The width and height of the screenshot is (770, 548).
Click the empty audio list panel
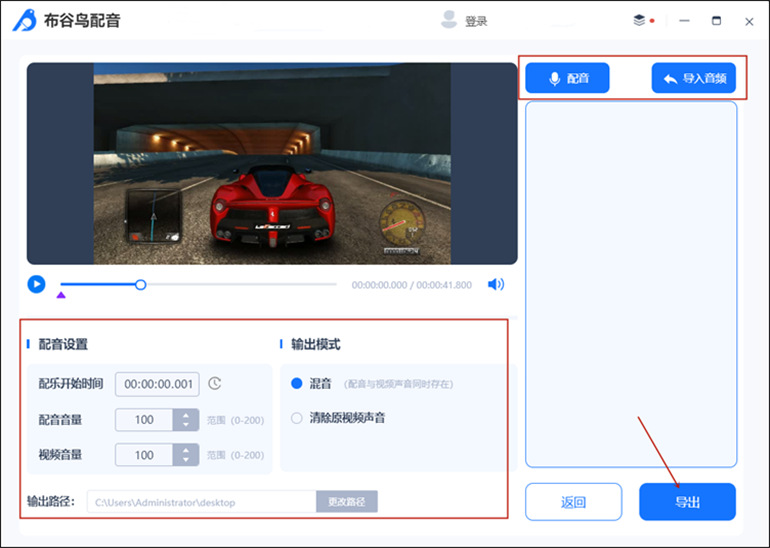click(631, 284)
